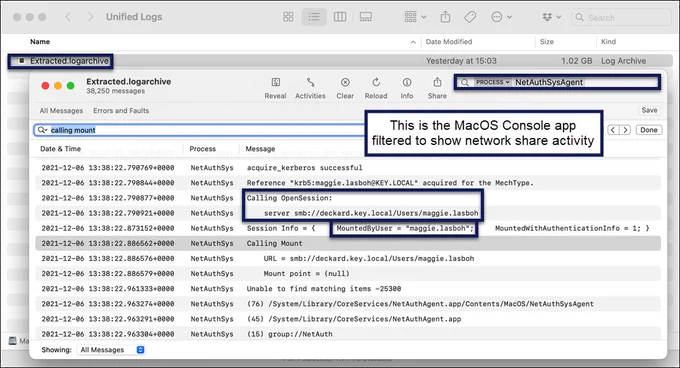This screenshot has height=368, width=680.
Task: Switch Finder to column view
Action: pos(340,17)
